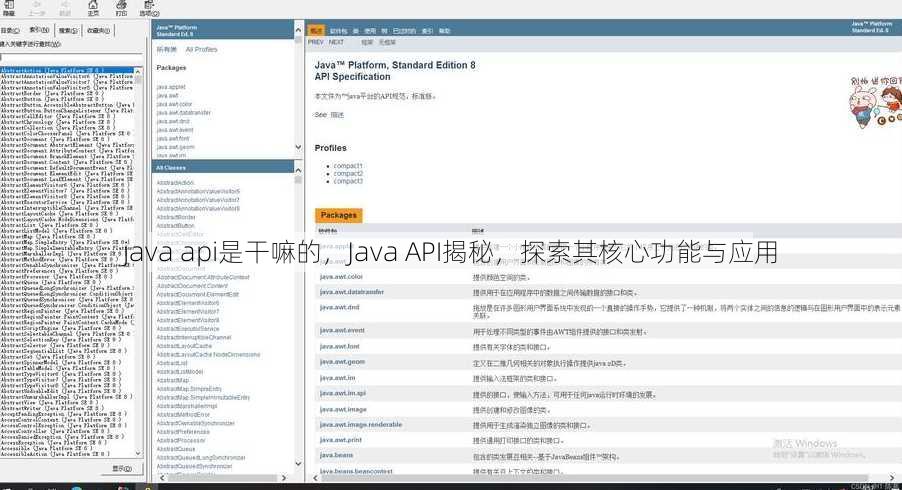Open java.awt.datatransfer in left packages frame
Image resolution: width=902 pixels, height=490 pixels.
point(184,113)
